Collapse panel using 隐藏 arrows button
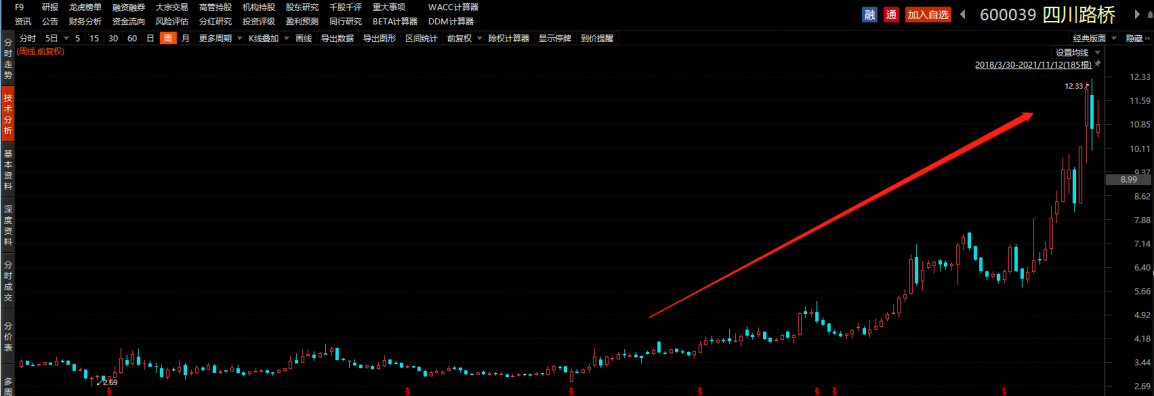The width and height of the screenshot is (1154, 396). [1138, 38]
